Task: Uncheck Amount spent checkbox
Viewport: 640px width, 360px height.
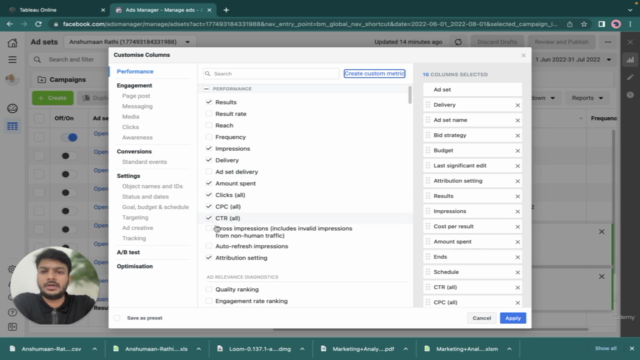Action: click(x=209, y=183)
